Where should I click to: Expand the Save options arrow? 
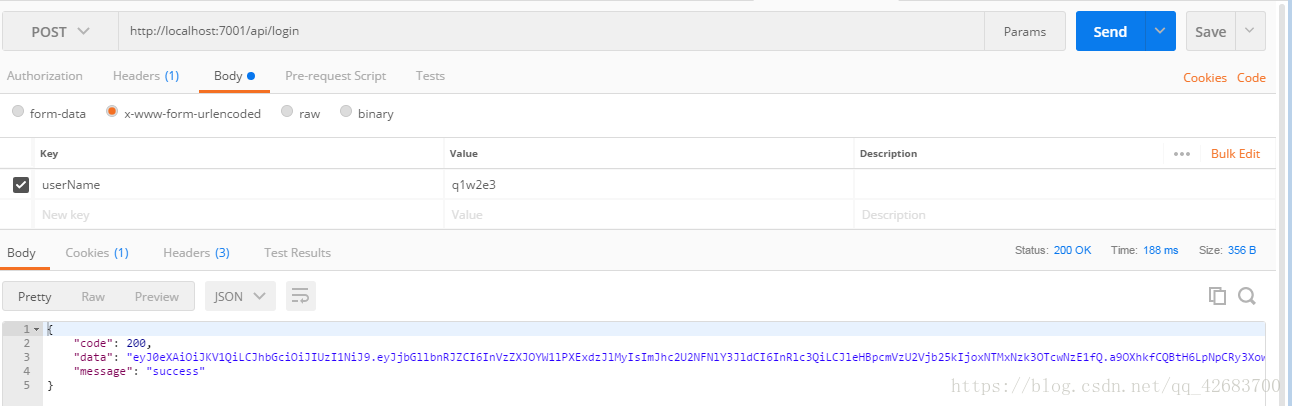(1250, 31)
